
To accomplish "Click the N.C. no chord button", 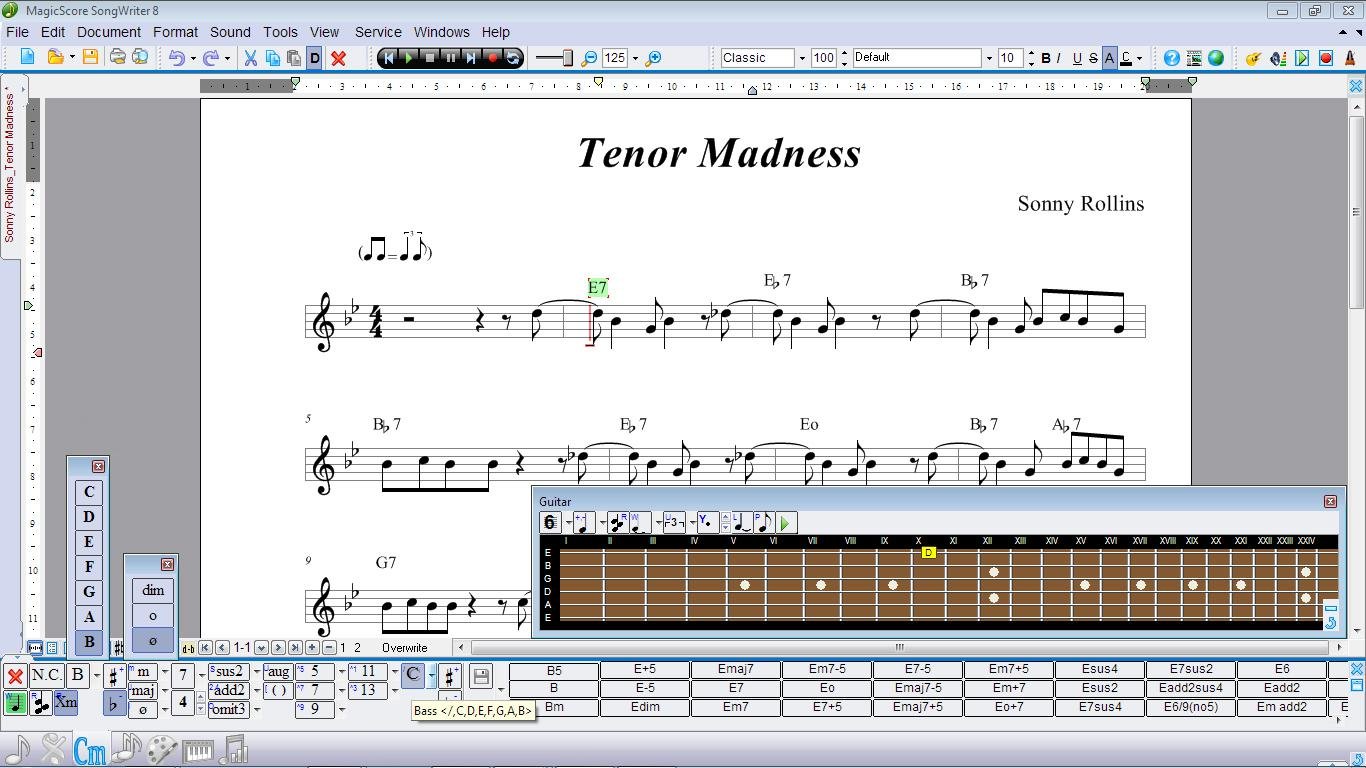I will pos(46,676).
